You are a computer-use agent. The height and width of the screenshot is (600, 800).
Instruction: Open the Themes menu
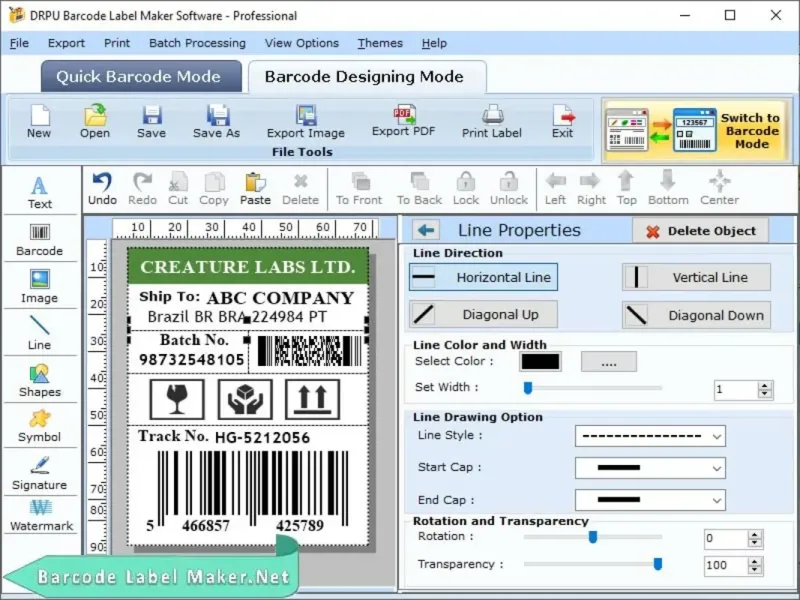(x=380, y=43)
